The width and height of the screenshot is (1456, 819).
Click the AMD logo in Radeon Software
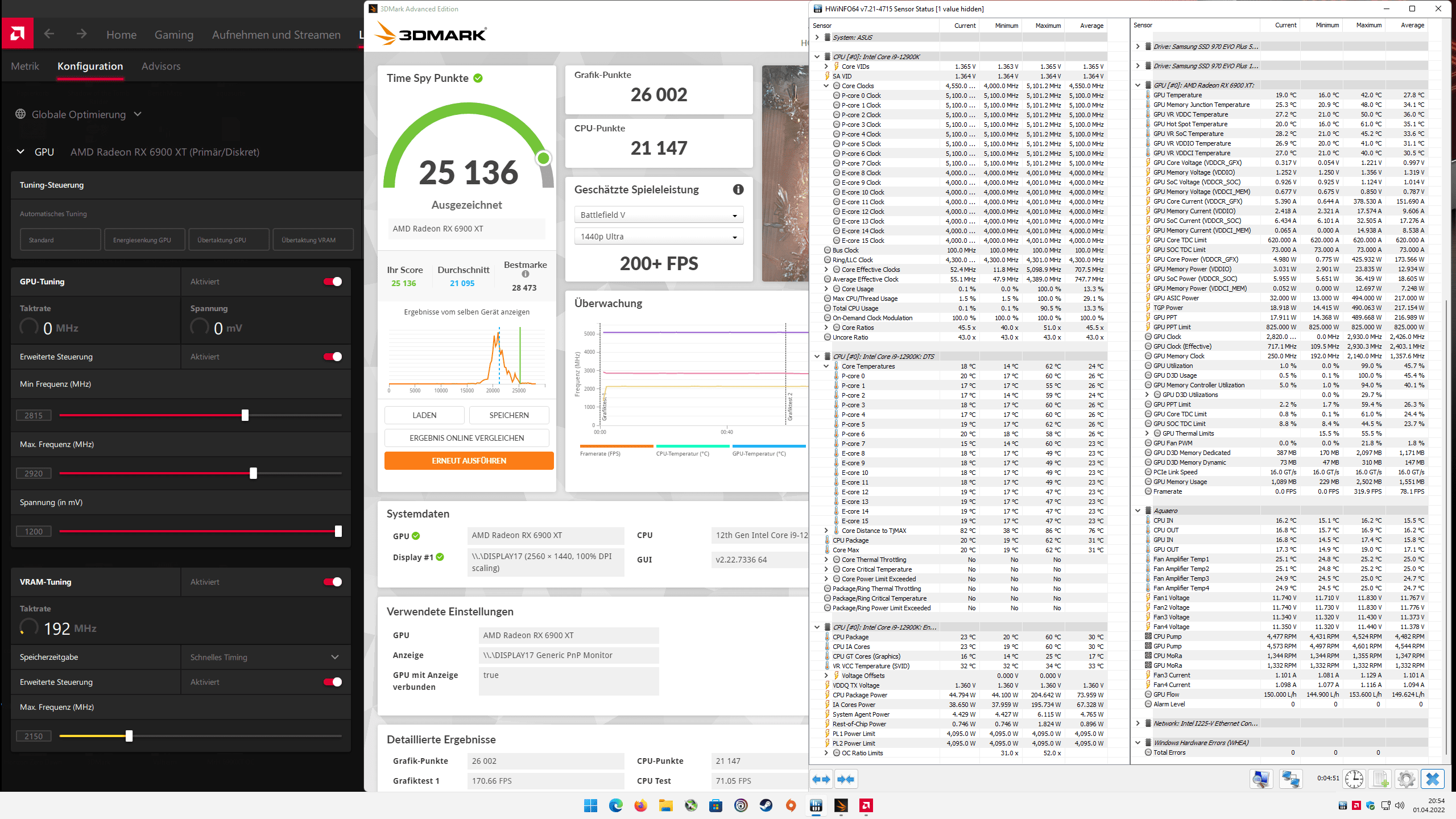[18, 34]
